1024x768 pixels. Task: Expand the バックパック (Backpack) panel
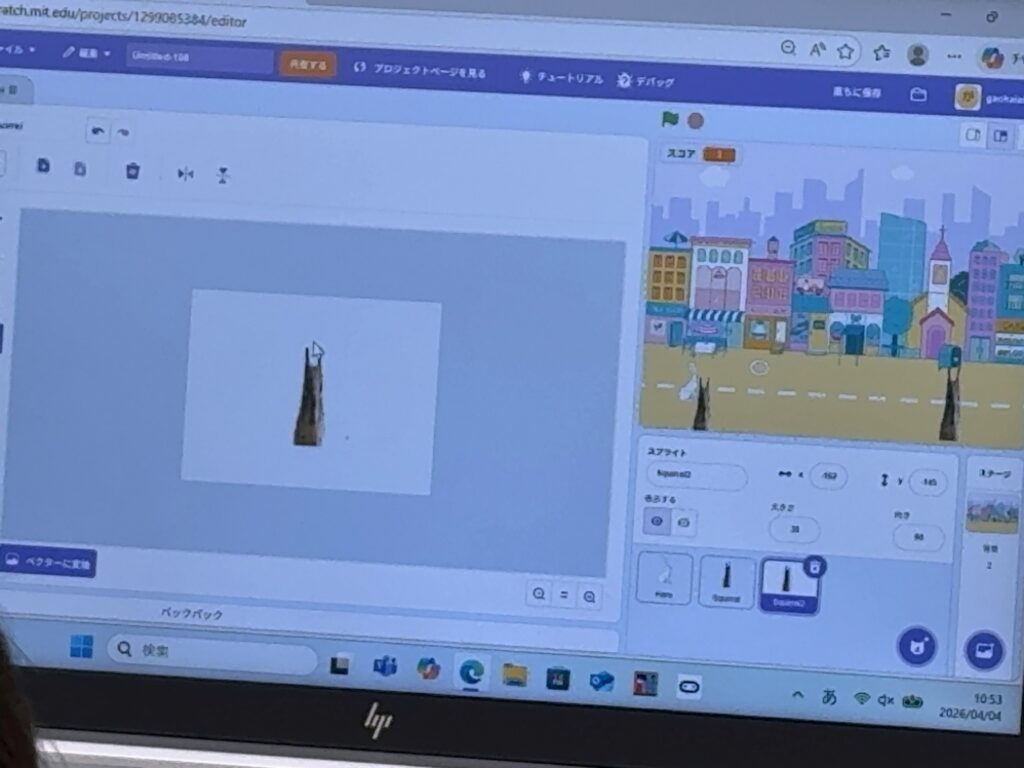pyautogui.click(x=192, y=613)
